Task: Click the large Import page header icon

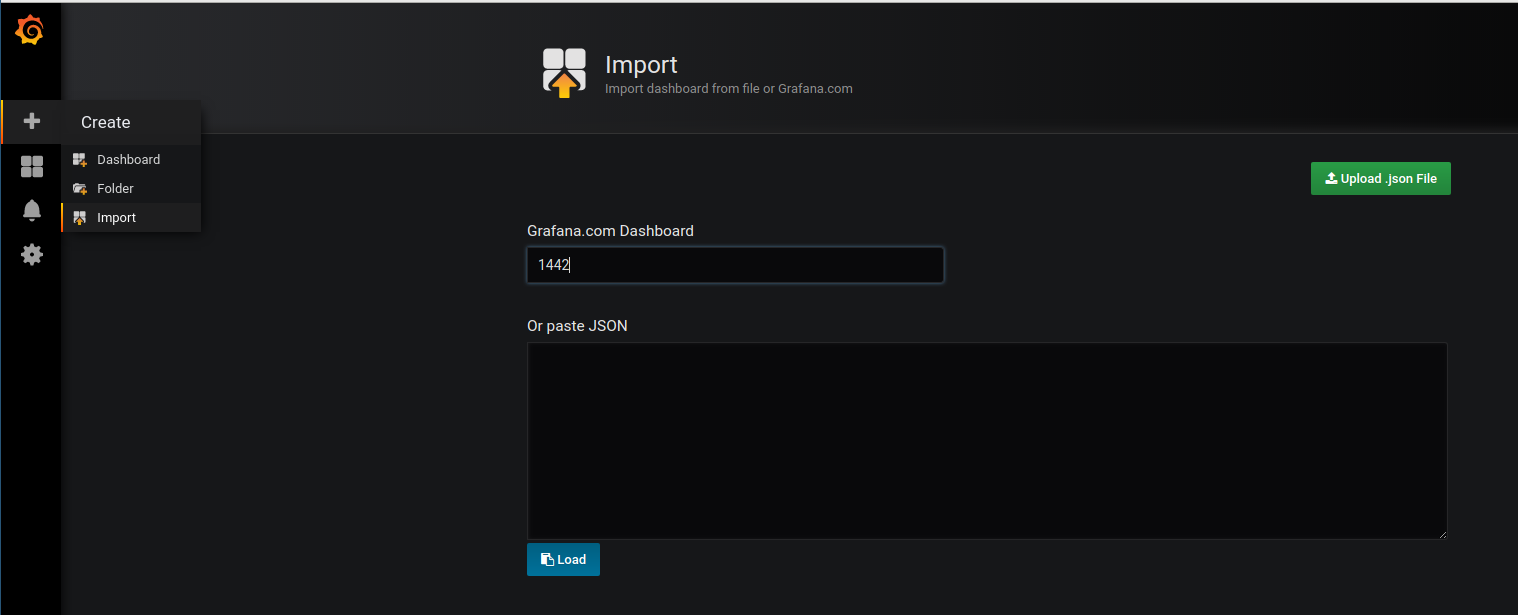Action: point(564,72)
